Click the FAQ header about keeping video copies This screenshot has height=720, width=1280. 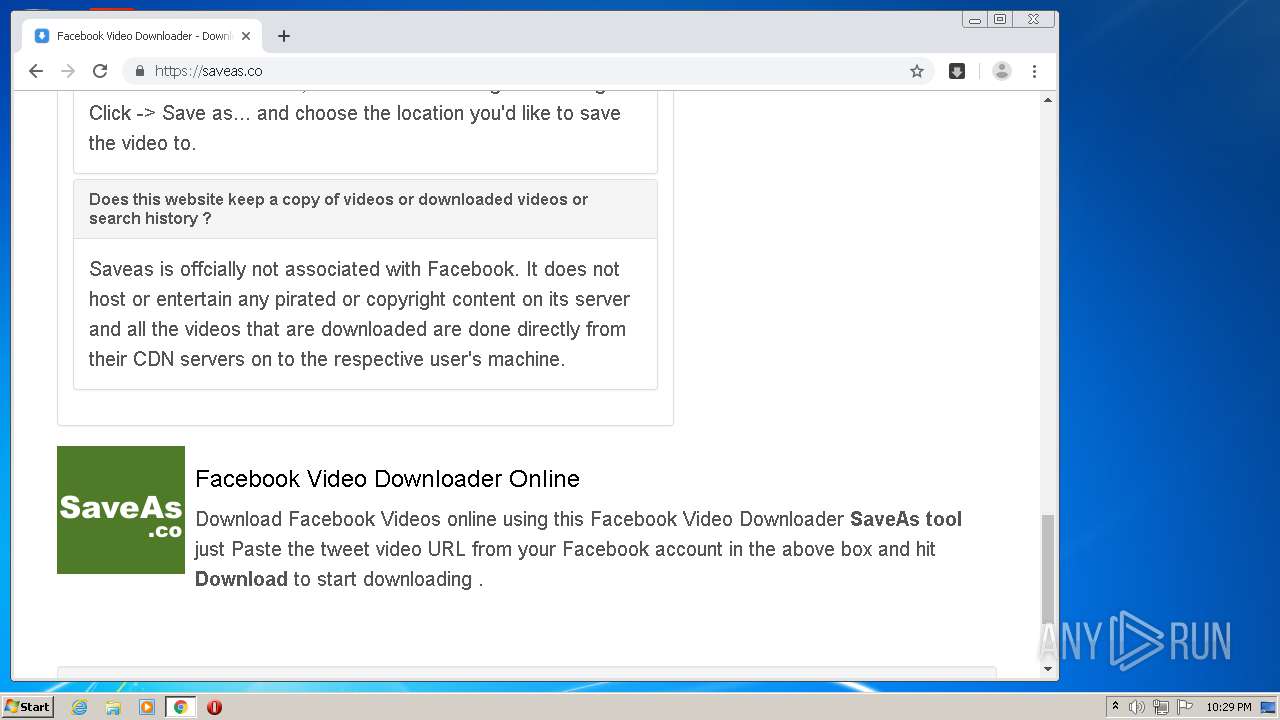(x=365, y=209)
